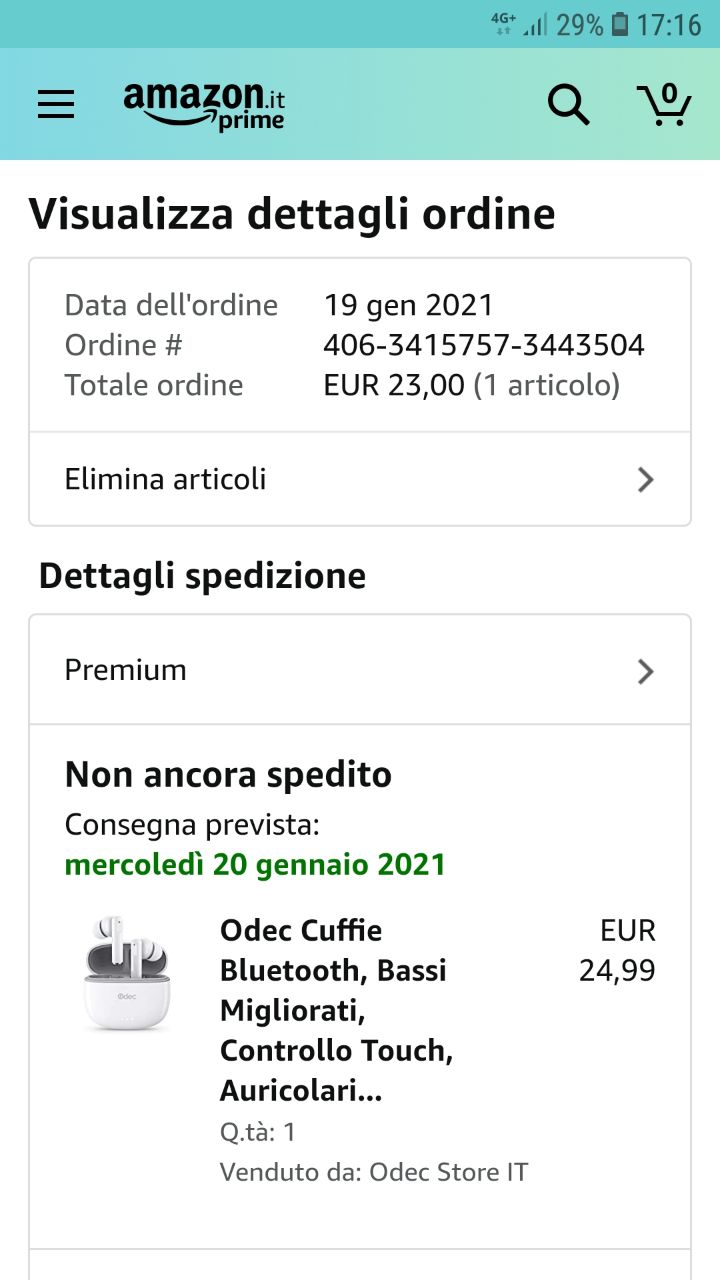Image resolution: width=720 pixels, height=1280 pixels.
Task: Tap the mercoledì 20 gennaio 2021 delivery date
Action: pyautogui.click(x=255, y=864)
